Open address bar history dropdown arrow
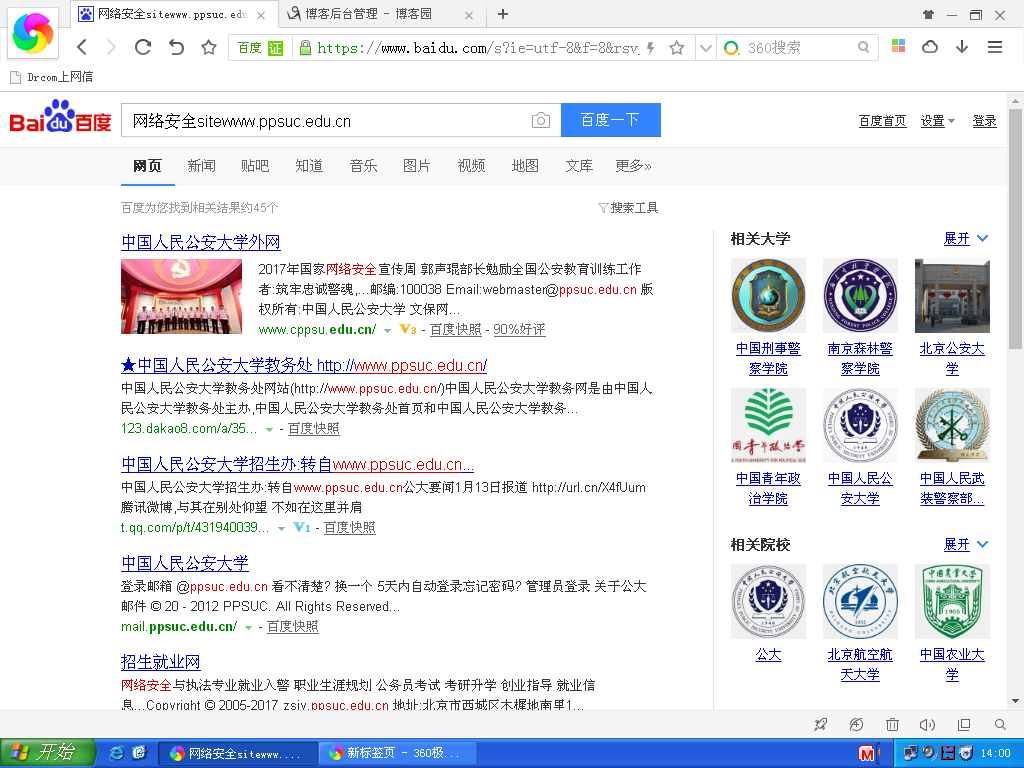This screenshot has height=768, width=1024. point(705,48)
